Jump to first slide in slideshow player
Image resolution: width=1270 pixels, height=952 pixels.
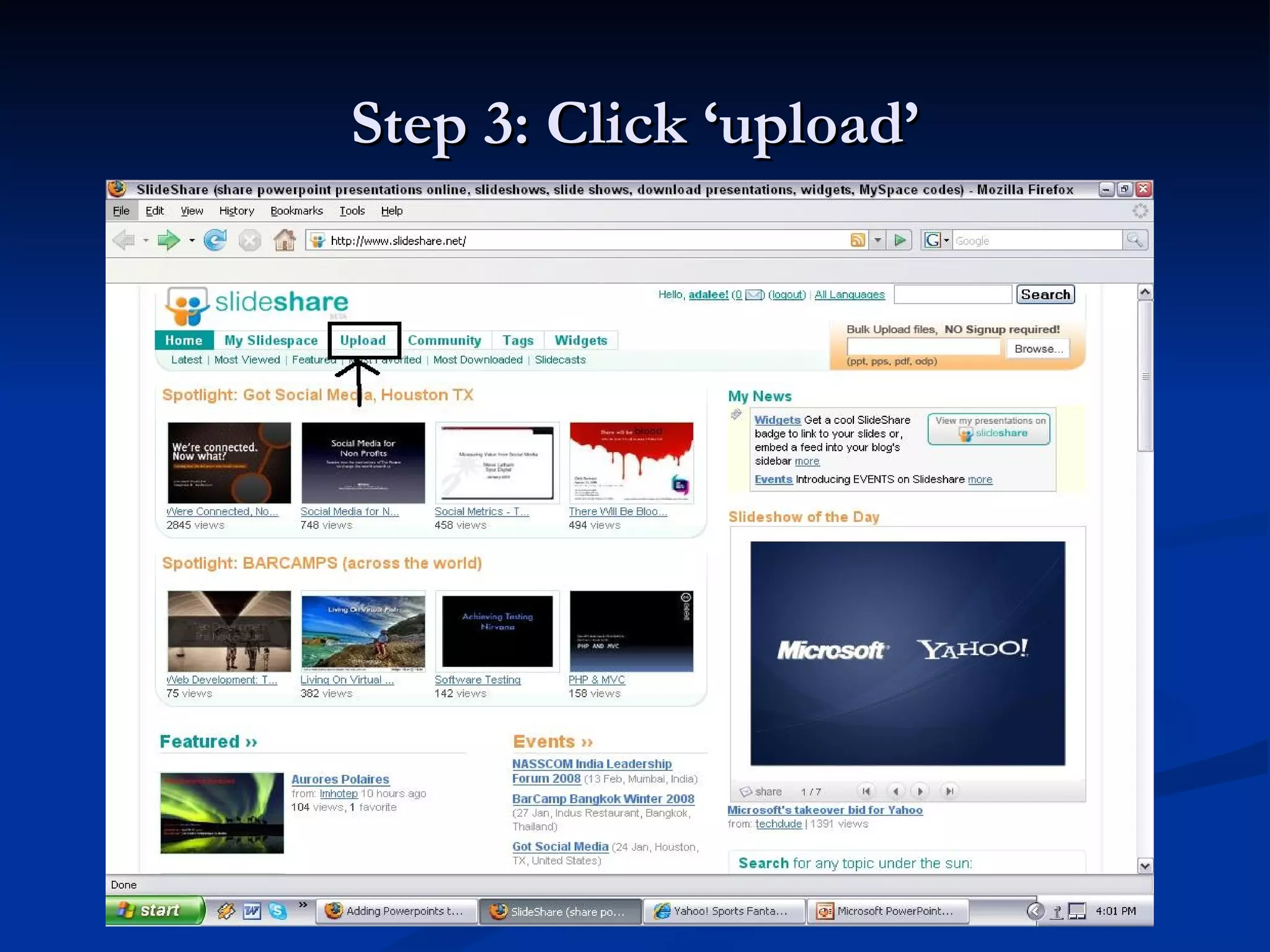click(866, 791)
